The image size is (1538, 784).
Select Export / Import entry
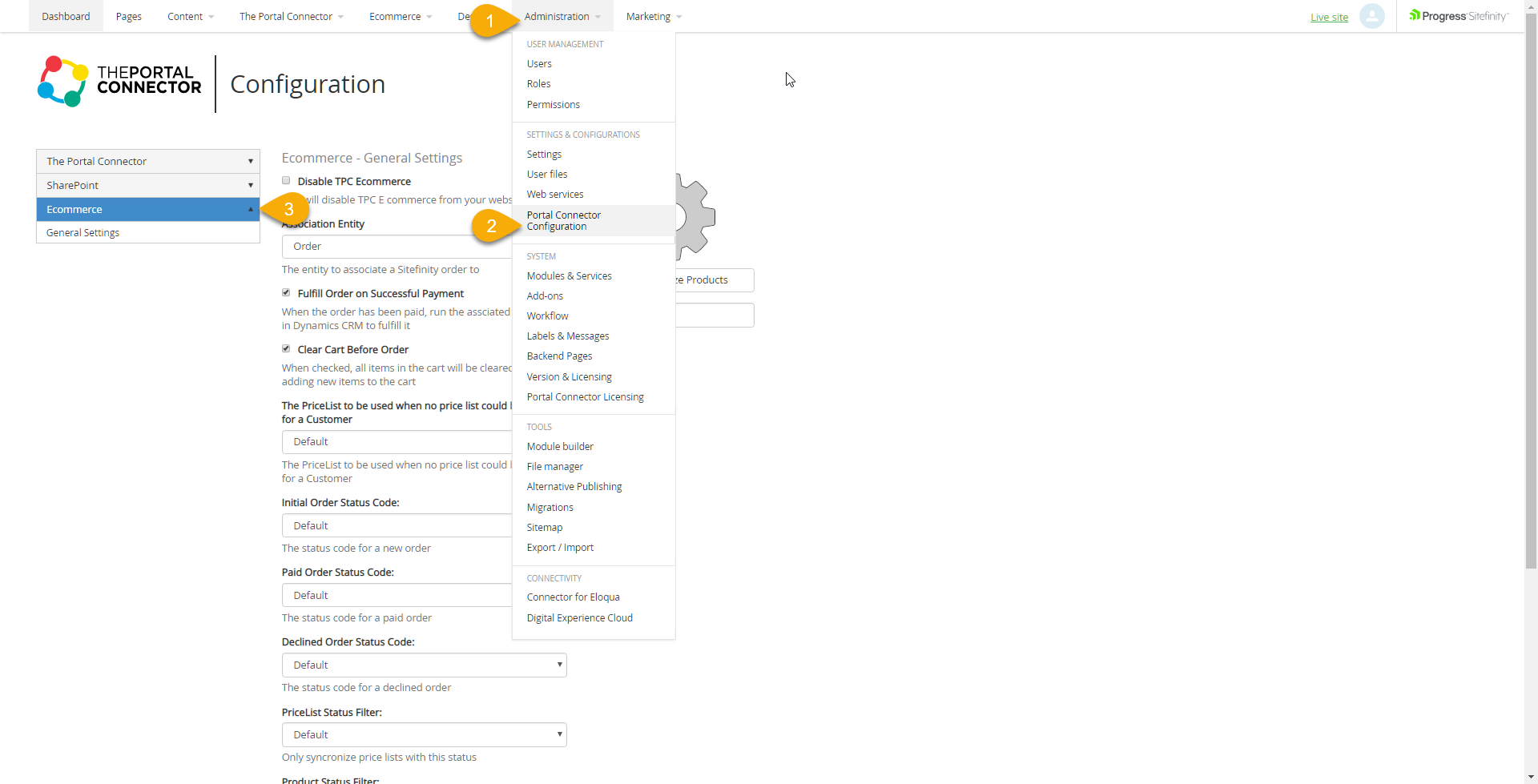(x=560, y=548)
